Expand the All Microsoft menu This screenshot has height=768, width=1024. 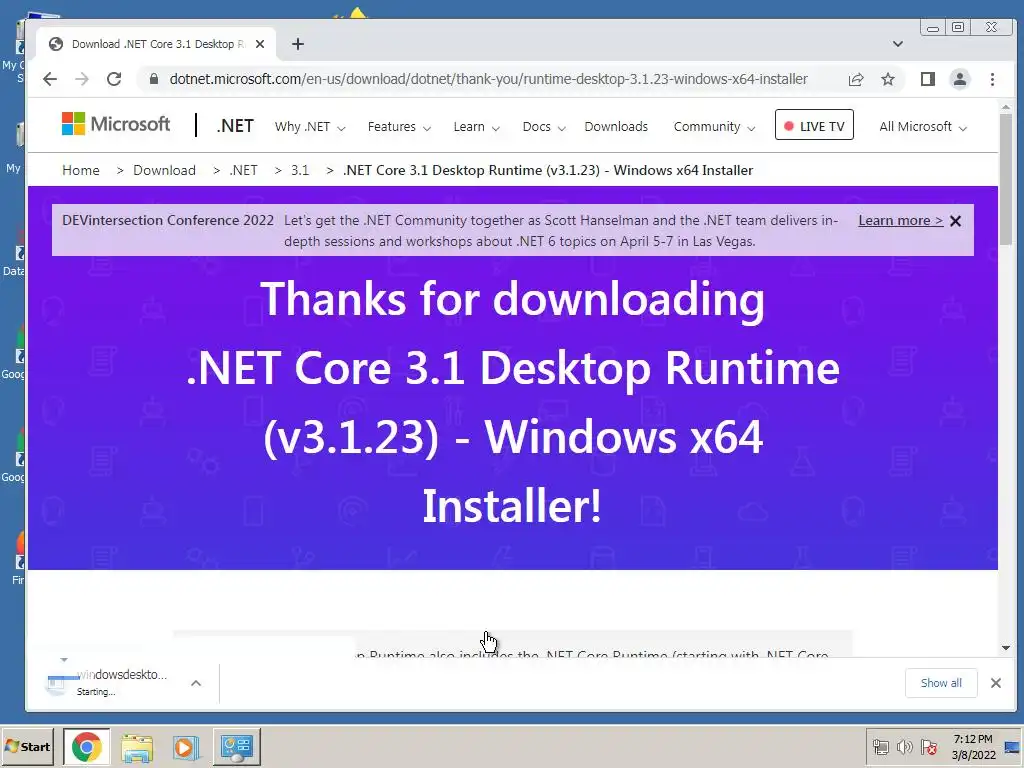click(x=922, y=127)
